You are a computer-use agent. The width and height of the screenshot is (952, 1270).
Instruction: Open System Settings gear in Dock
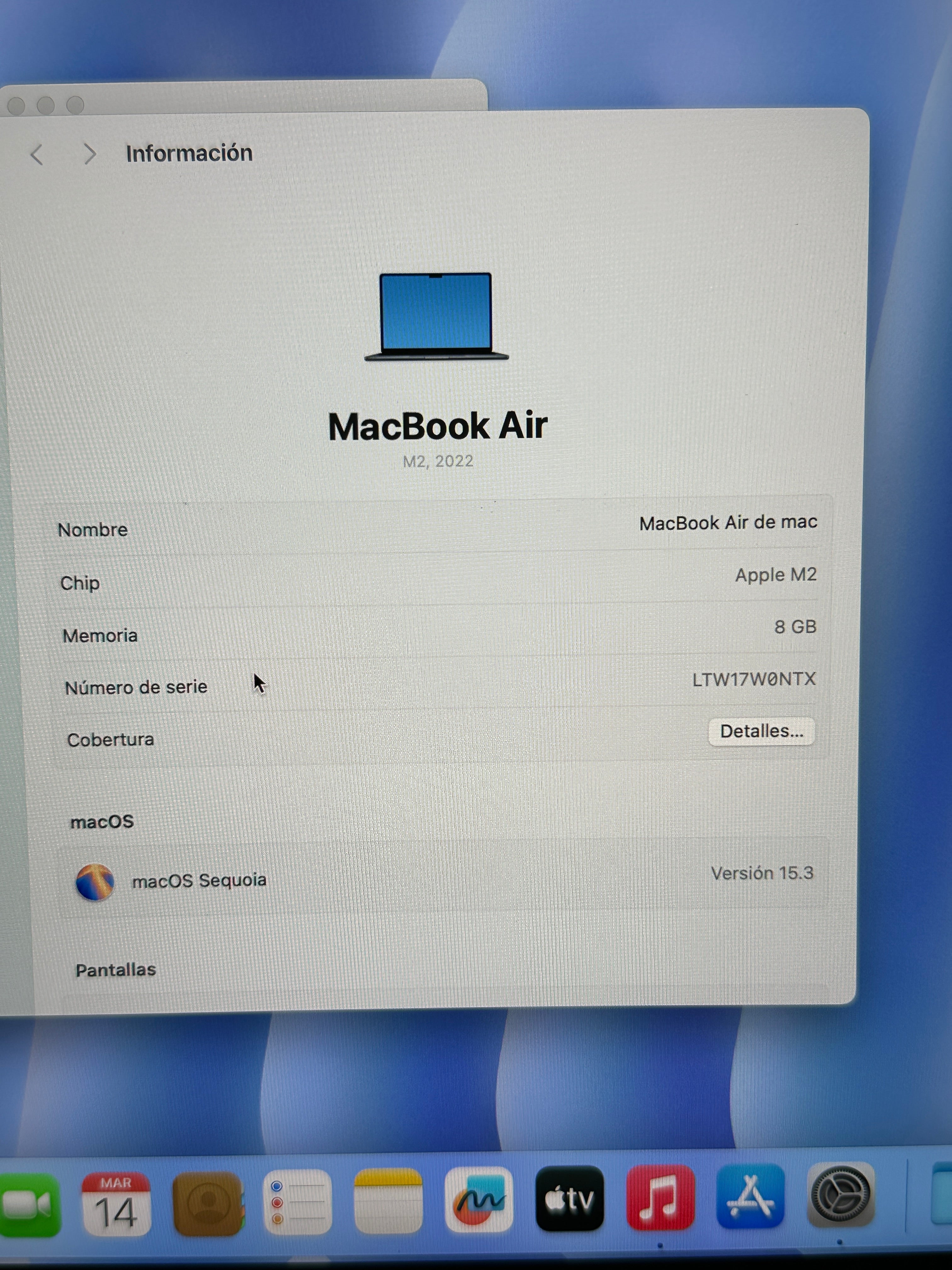point(841,1195)
